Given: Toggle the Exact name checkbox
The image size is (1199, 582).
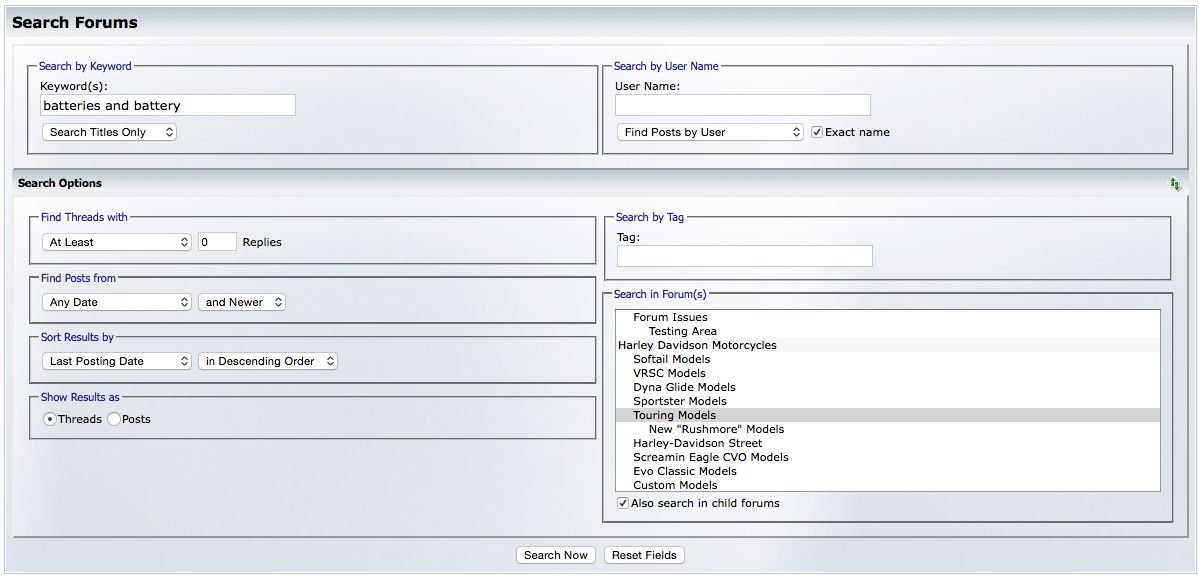Looking at the screenshot, I should tap(817, 132).
